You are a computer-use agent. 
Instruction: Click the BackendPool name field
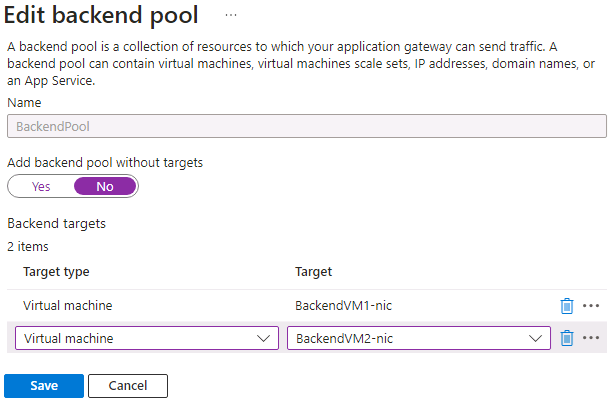(307, 126)
